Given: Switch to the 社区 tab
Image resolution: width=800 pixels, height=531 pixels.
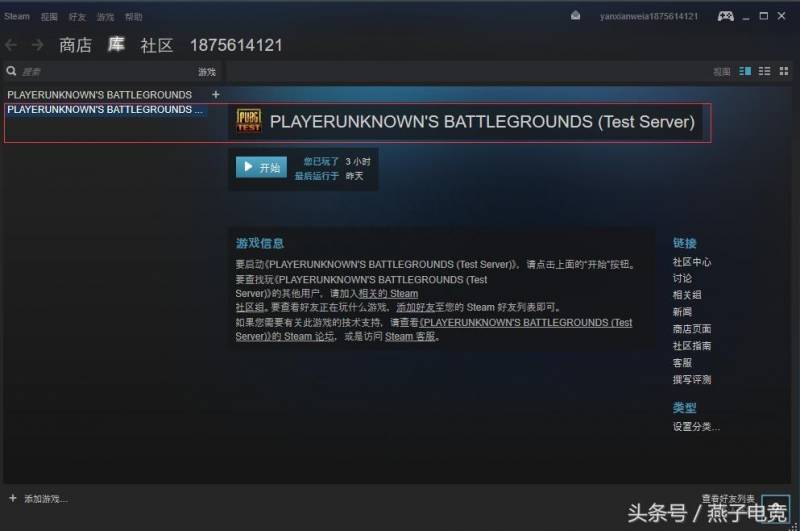Looking at the screenshot, I should point(157,45).
